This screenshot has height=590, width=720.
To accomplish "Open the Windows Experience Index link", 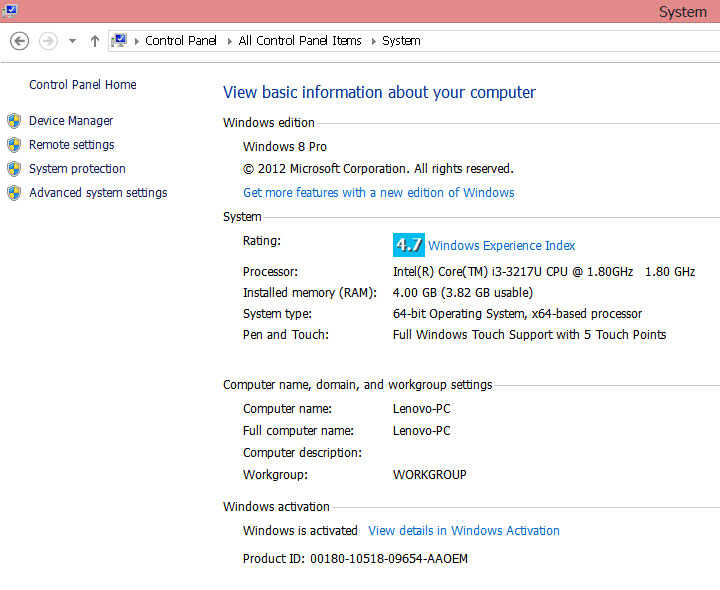I will coord(501,246).
